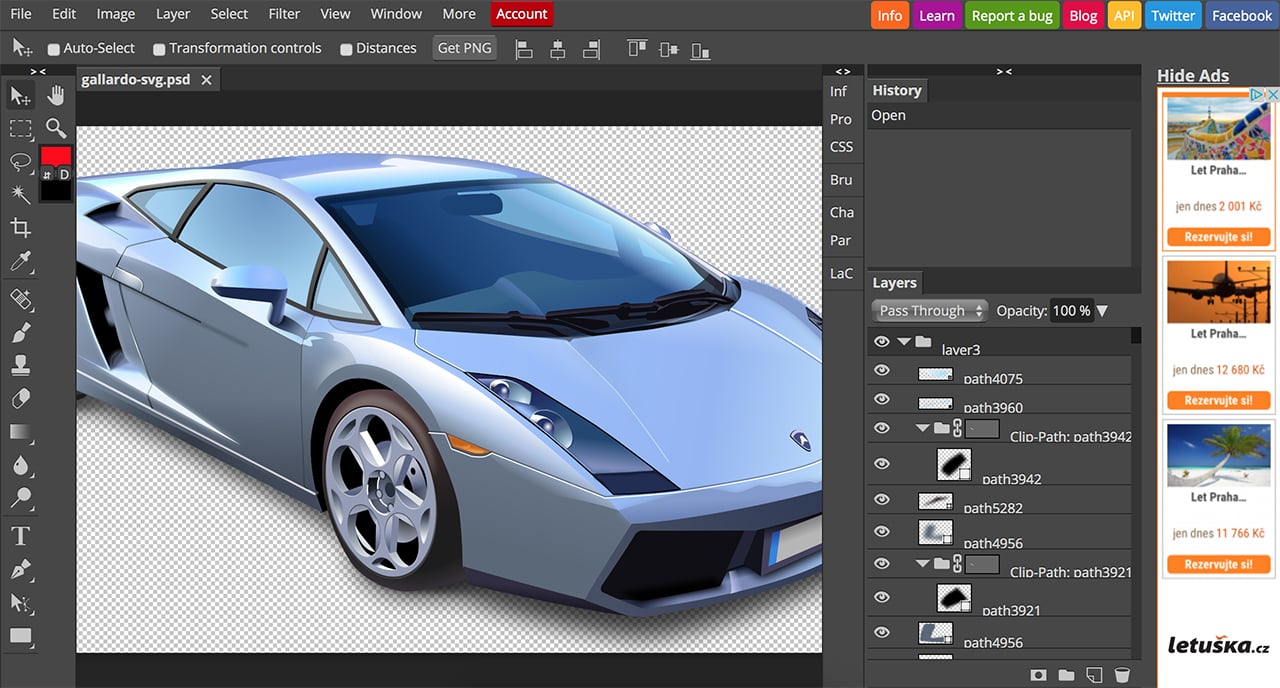Select the Move tool
The height and width of the screenshot is (688, 1280).
click(x=20, y=95)
